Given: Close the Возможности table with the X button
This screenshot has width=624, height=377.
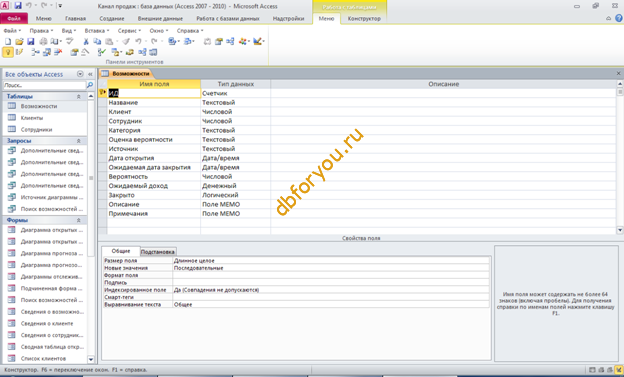Looking at the screenshot, I should point(618,74).
